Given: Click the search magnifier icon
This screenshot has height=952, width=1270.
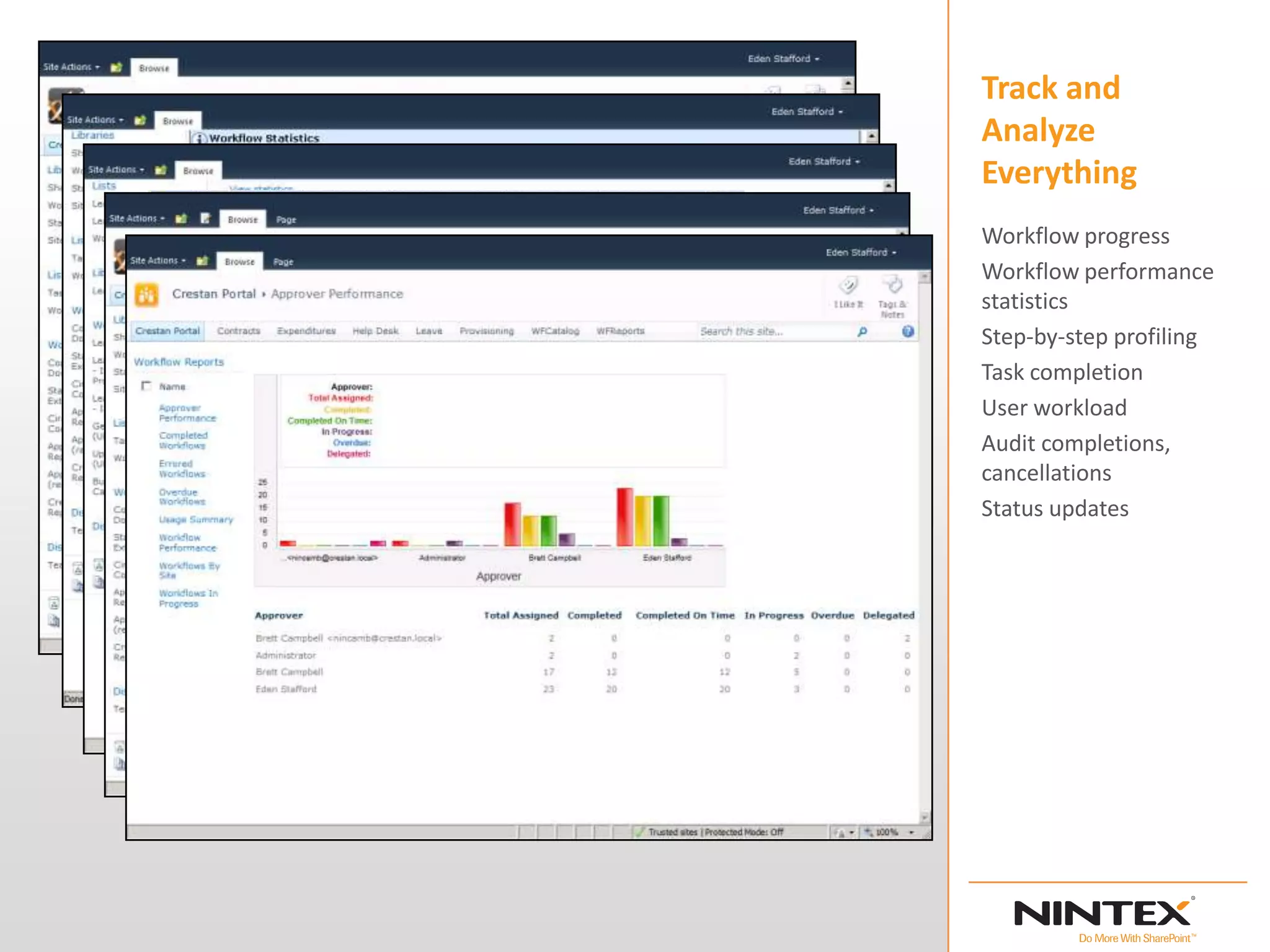Looking at the screenshot, I should point(862,332).
